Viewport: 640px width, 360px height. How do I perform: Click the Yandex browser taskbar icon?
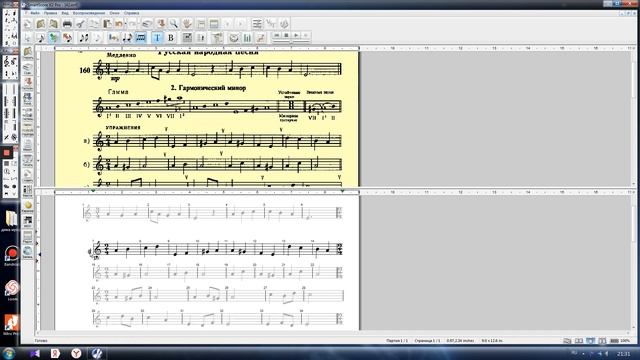[x=76, y=353]
